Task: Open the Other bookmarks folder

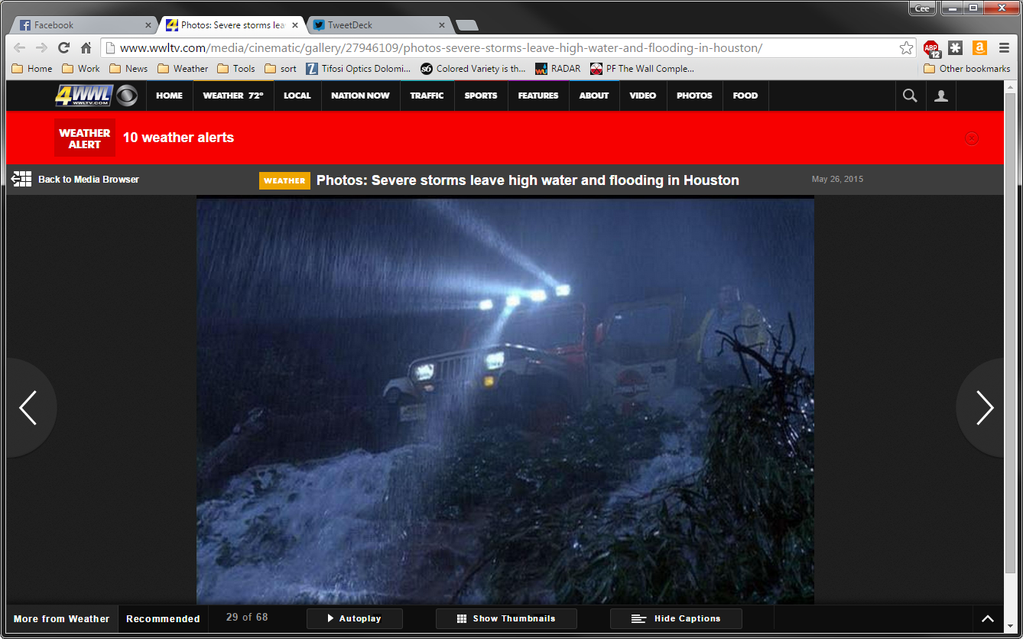Action: [967, 69]
